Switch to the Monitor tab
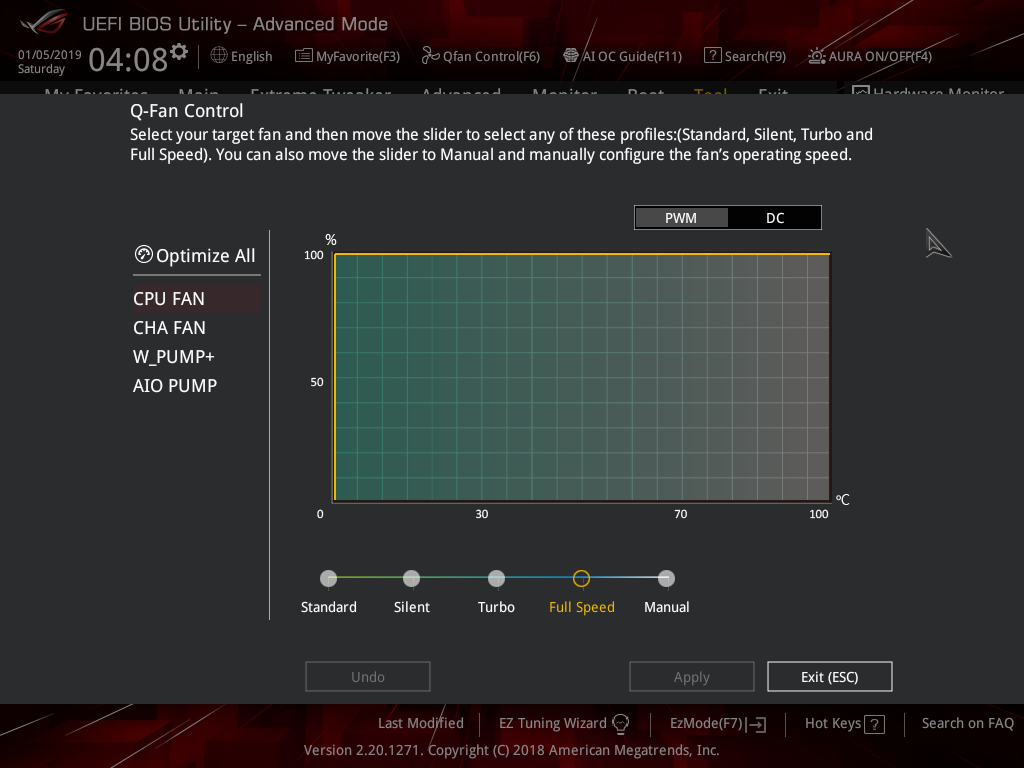The width and height of the screenshot is (1024, 768). (x=564, y=95)
